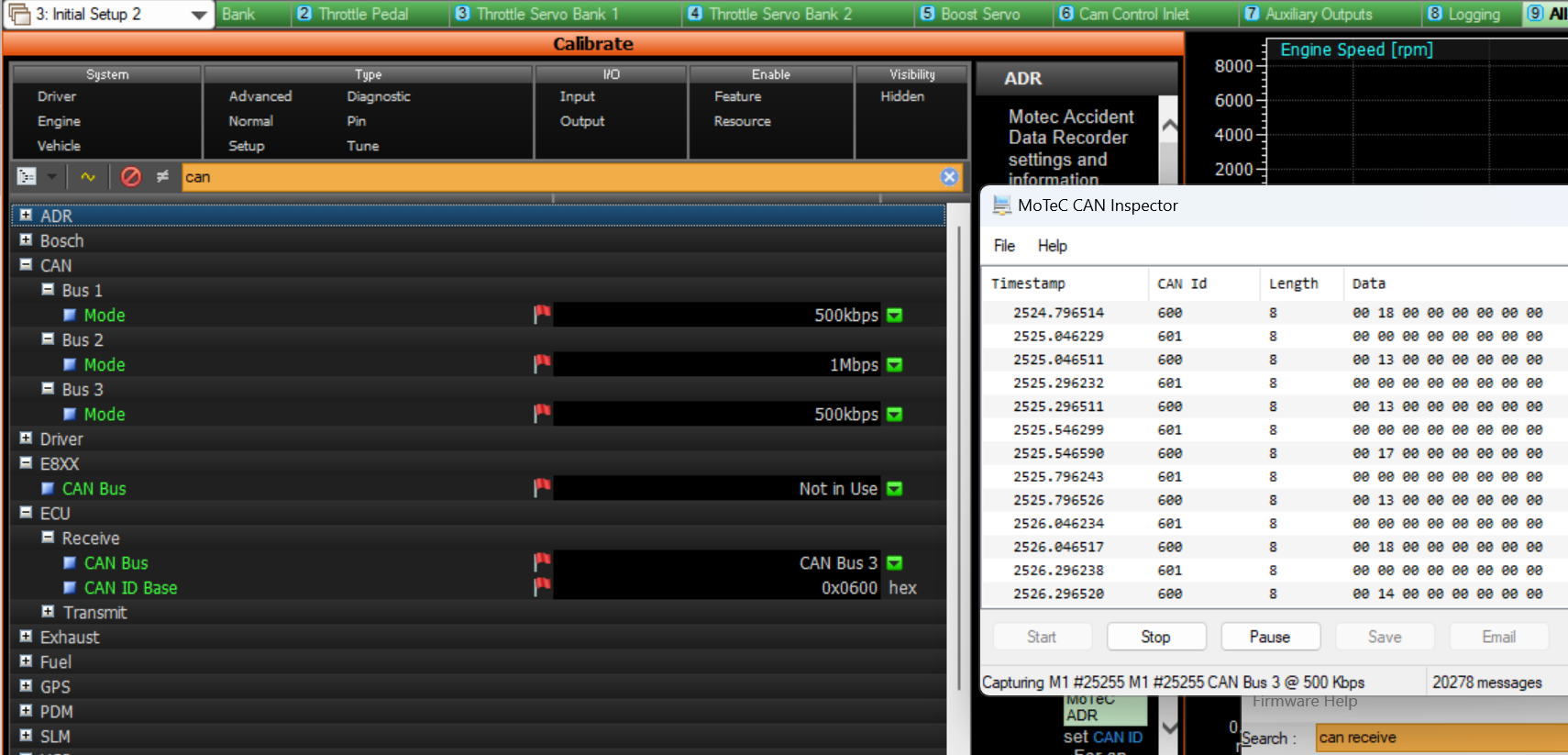This screenshot has width=1568, height=755.
Task: Click the red prohibited-circle filter icon
Action: pyautogui.click(x=131, y=177)
